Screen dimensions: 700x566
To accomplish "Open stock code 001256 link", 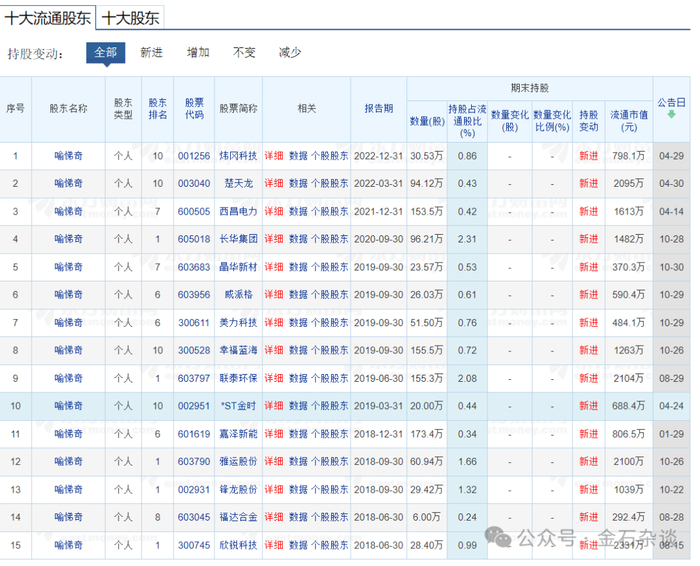I will (194, 156).
